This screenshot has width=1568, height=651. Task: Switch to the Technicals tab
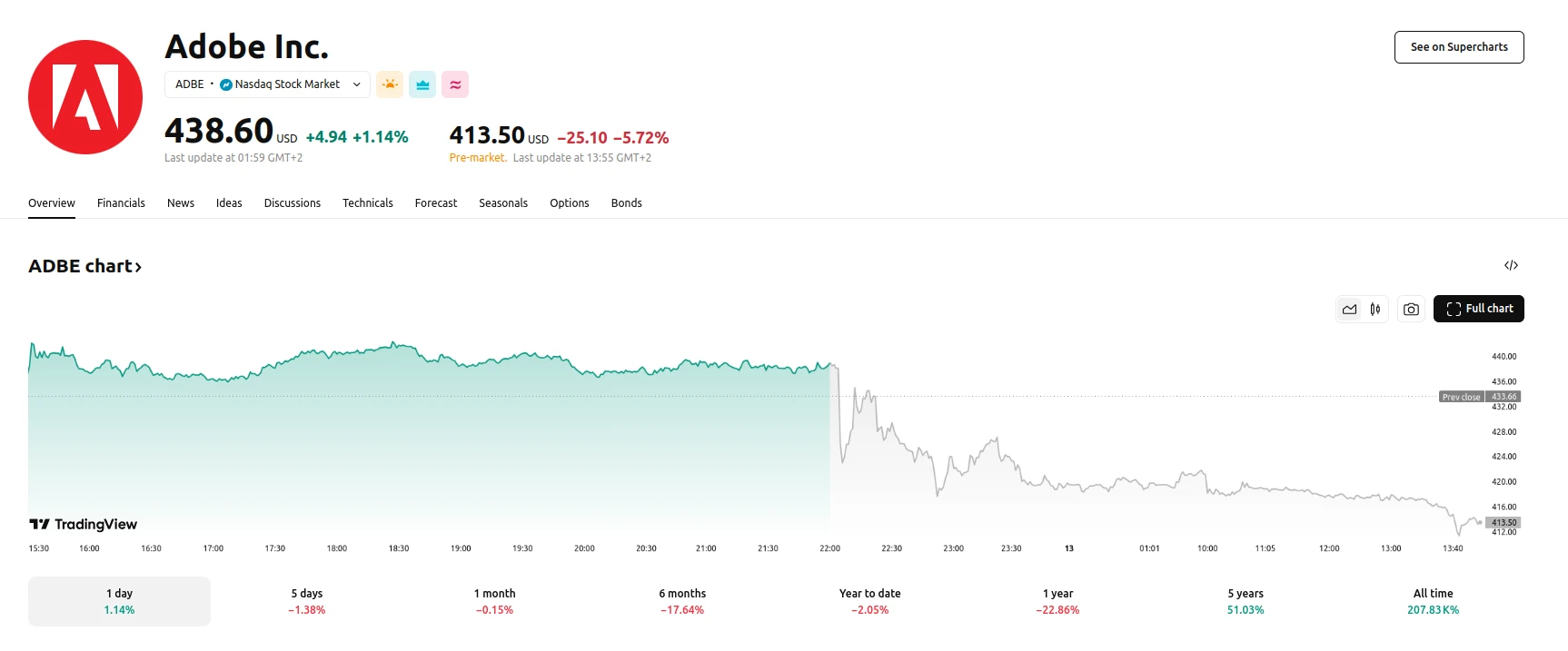coord(368,203)
